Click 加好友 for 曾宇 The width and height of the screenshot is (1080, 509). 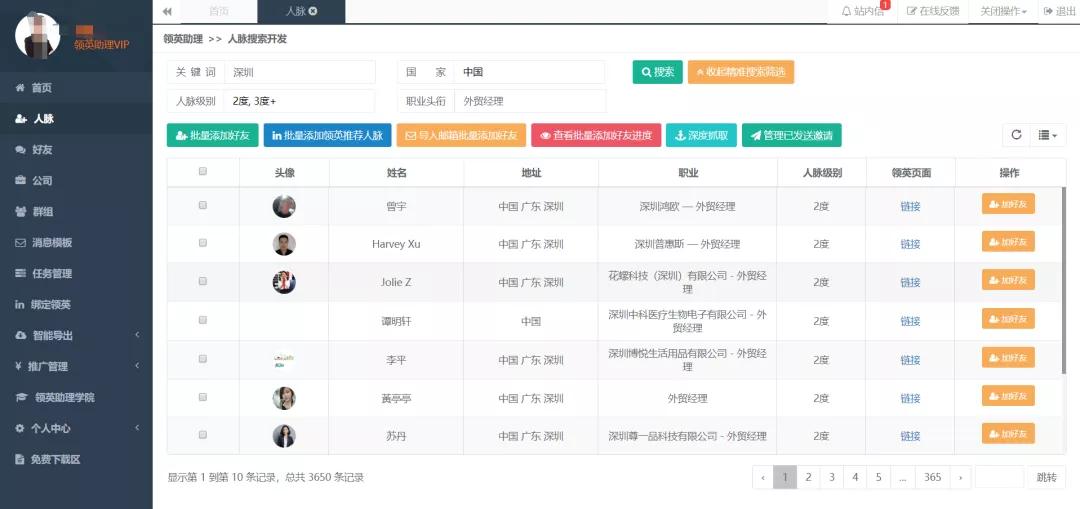click(x=1008, y=204)
